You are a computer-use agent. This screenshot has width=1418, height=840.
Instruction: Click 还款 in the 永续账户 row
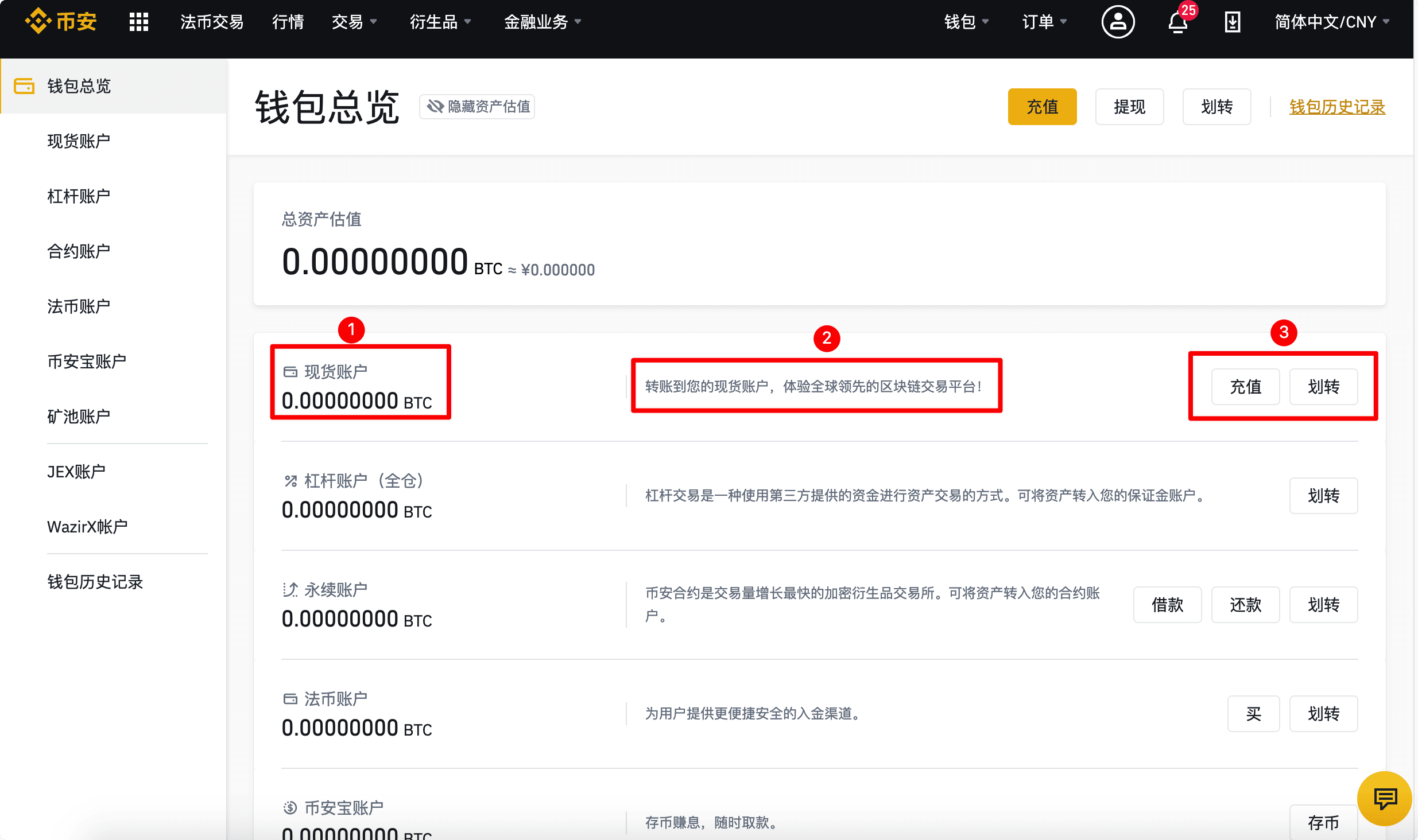(x=1245, y=605)
